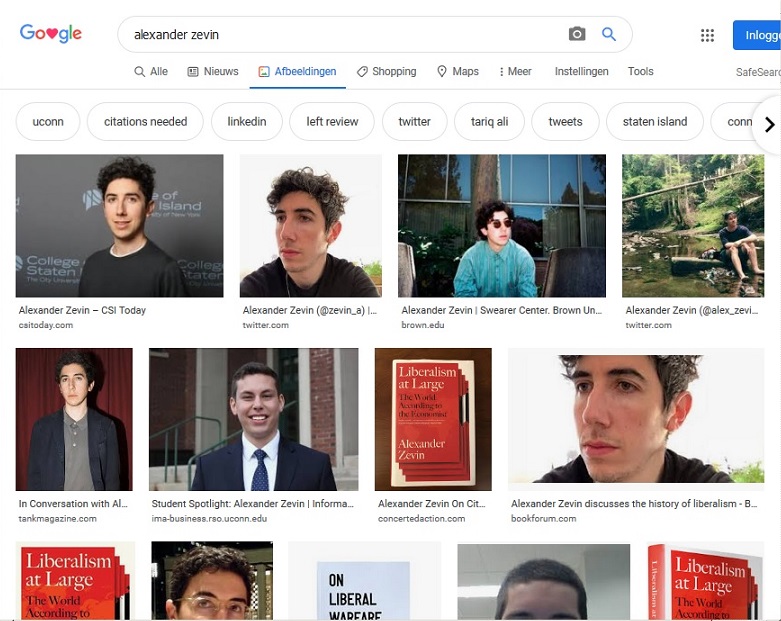
Task: Open the 'On Liberal Warfare' cover thumbnail
Action: click(x=364, y=581)
